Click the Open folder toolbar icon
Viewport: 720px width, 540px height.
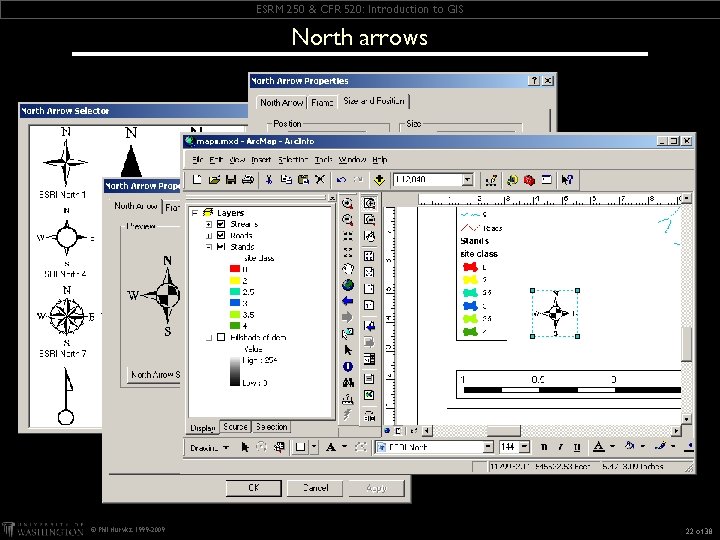click(x=214, y=180)
